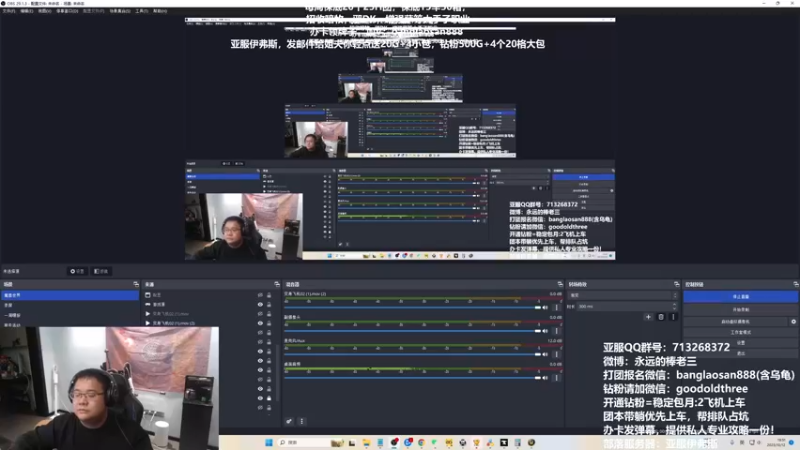Pop out the 场景 (Scenes) dock icon
This screenshot has height=450, width=800.
point(136,284)
